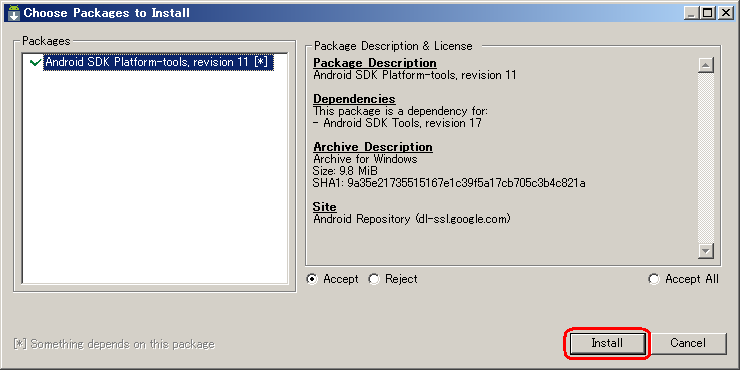This screenshot has height=370, width=740.
Task: Click the Site heading in description
Action: (x=325, y=207)
